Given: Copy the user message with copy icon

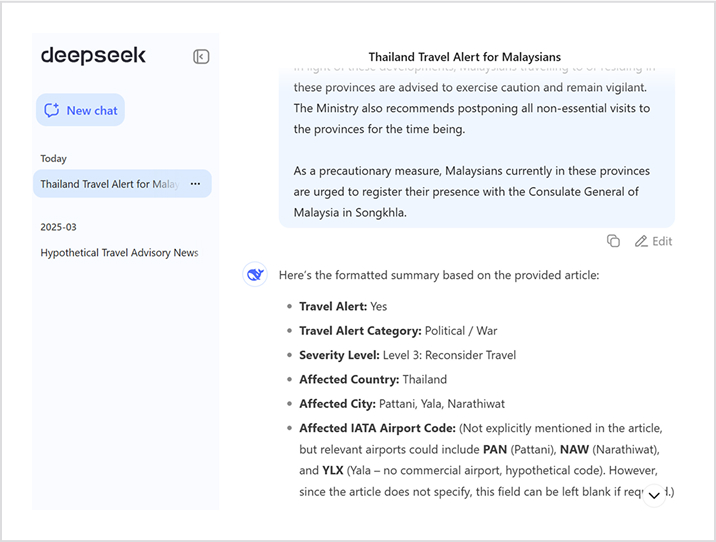Looking at the screenshot, I should click(613, 241).
